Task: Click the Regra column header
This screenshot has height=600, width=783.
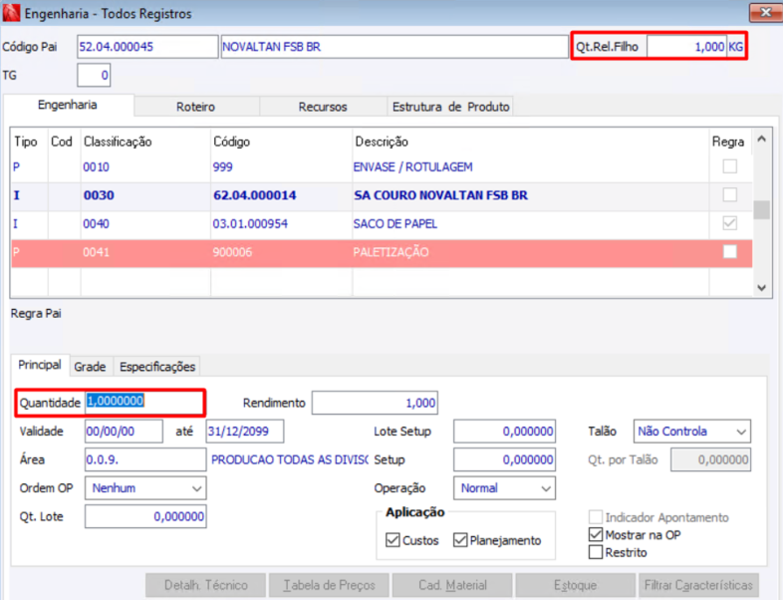Action: [728, 142]
